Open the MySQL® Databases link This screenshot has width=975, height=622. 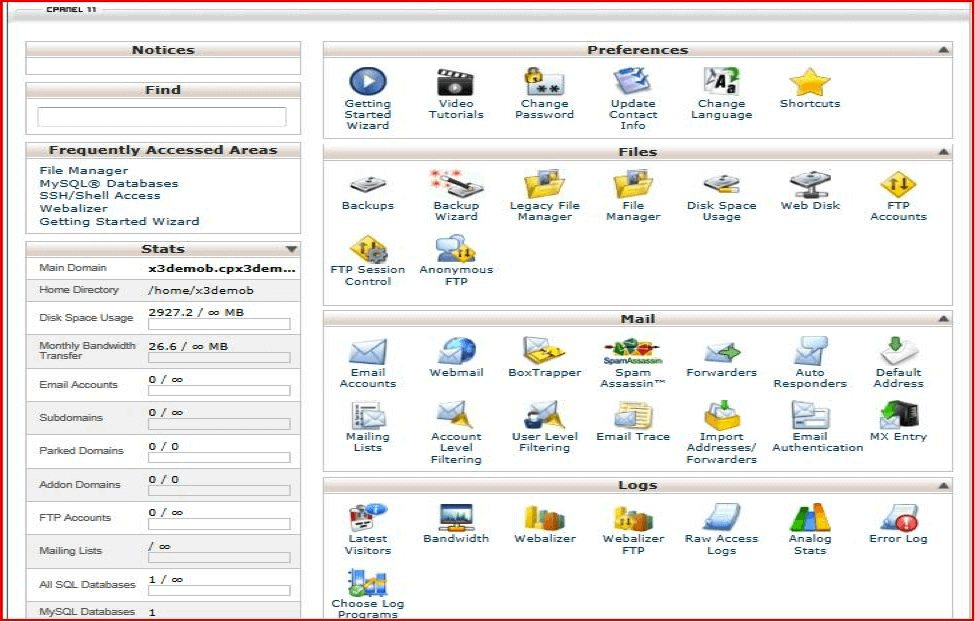click(109, 183)
